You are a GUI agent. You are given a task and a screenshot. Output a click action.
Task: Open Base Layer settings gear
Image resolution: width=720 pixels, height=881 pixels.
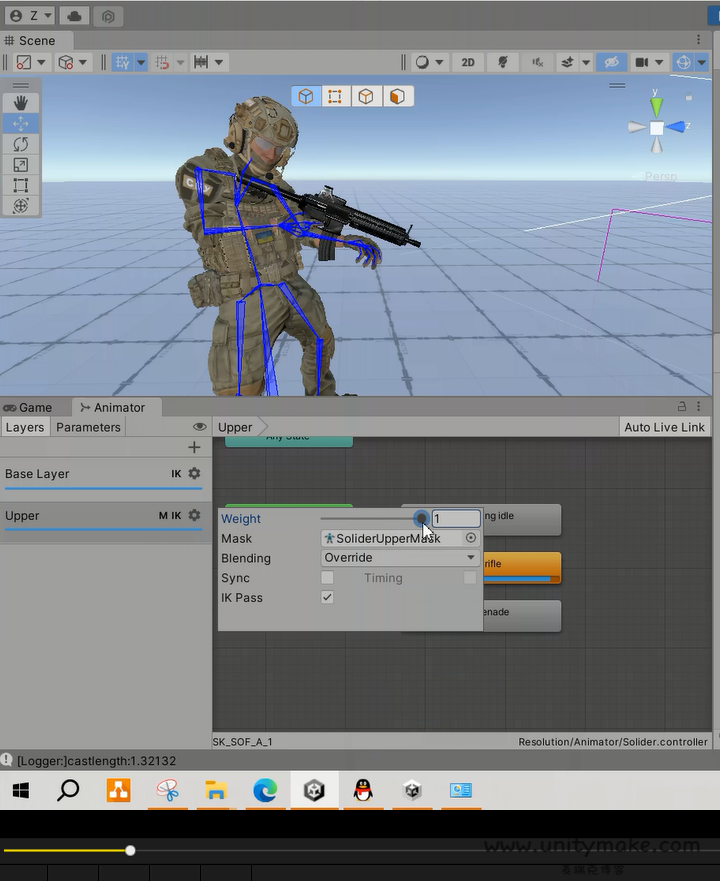click(x=194, y=474)
